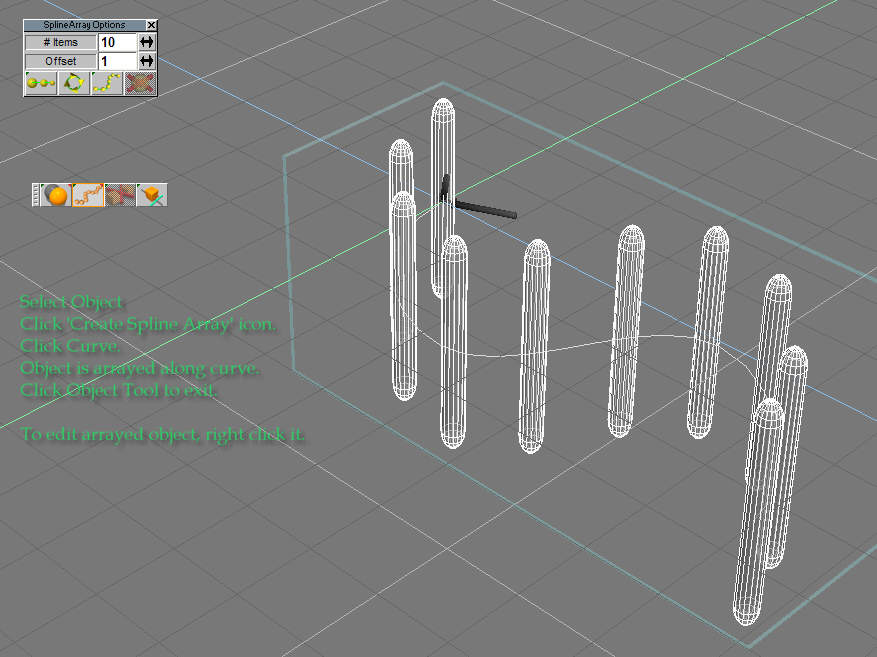This screenshot has height=657, width=877.
Task: Click the # Items value field
Action: (x=117, y=42)
